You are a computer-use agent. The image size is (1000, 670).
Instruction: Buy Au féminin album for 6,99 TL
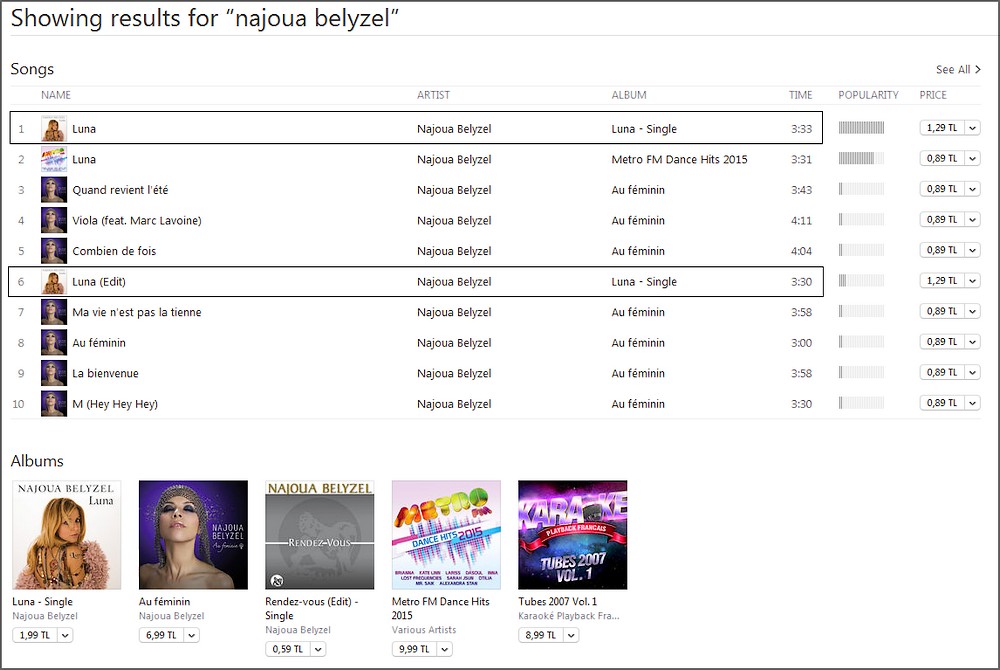[x=161, y=636]
